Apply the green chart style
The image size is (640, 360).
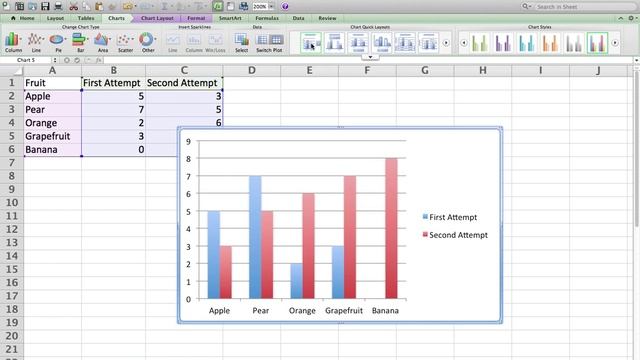tap(480, 42)
